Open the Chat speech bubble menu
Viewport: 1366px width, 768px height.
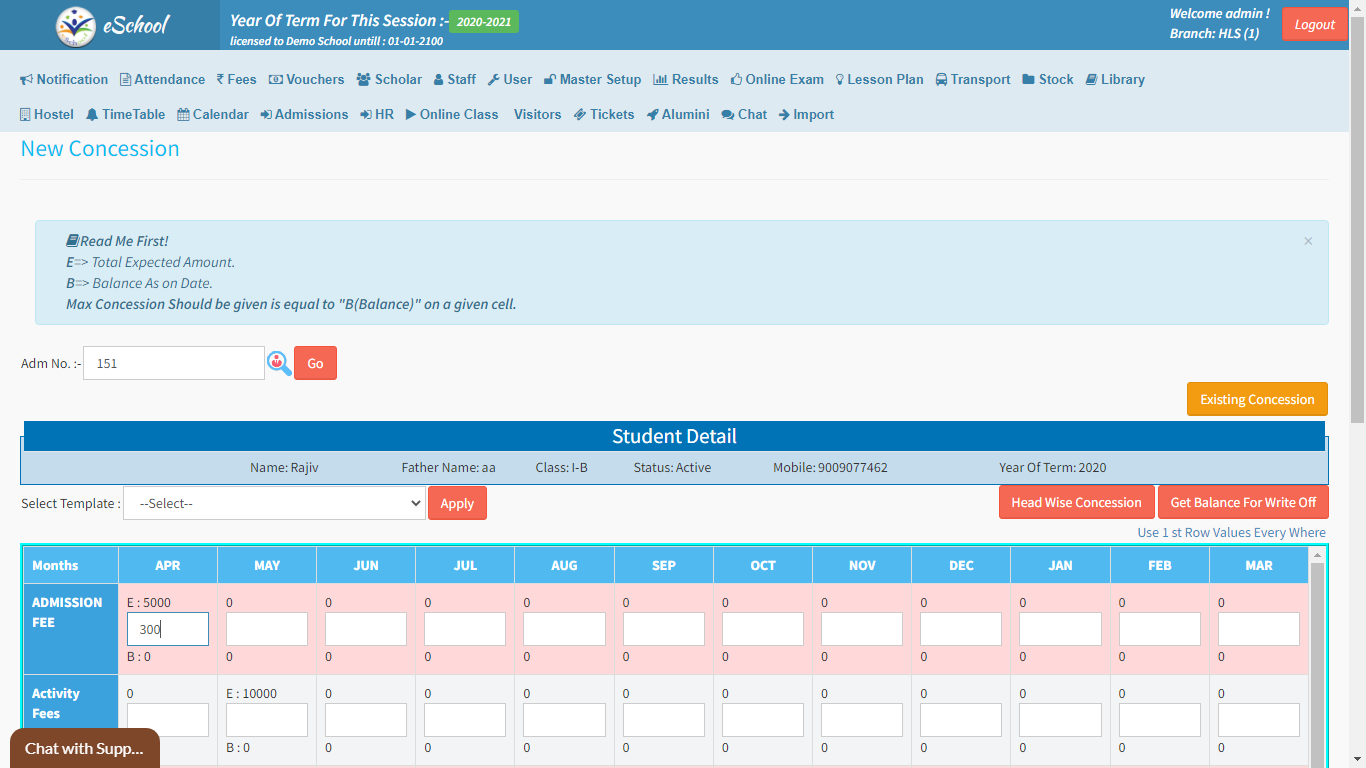(744, 115)
